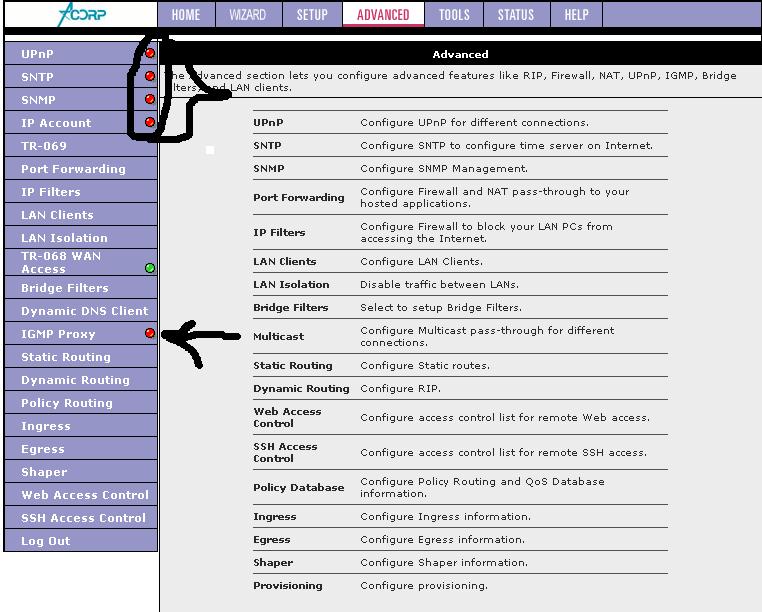
Task: Open the HOME tab
Action: [x=185, y=15]
